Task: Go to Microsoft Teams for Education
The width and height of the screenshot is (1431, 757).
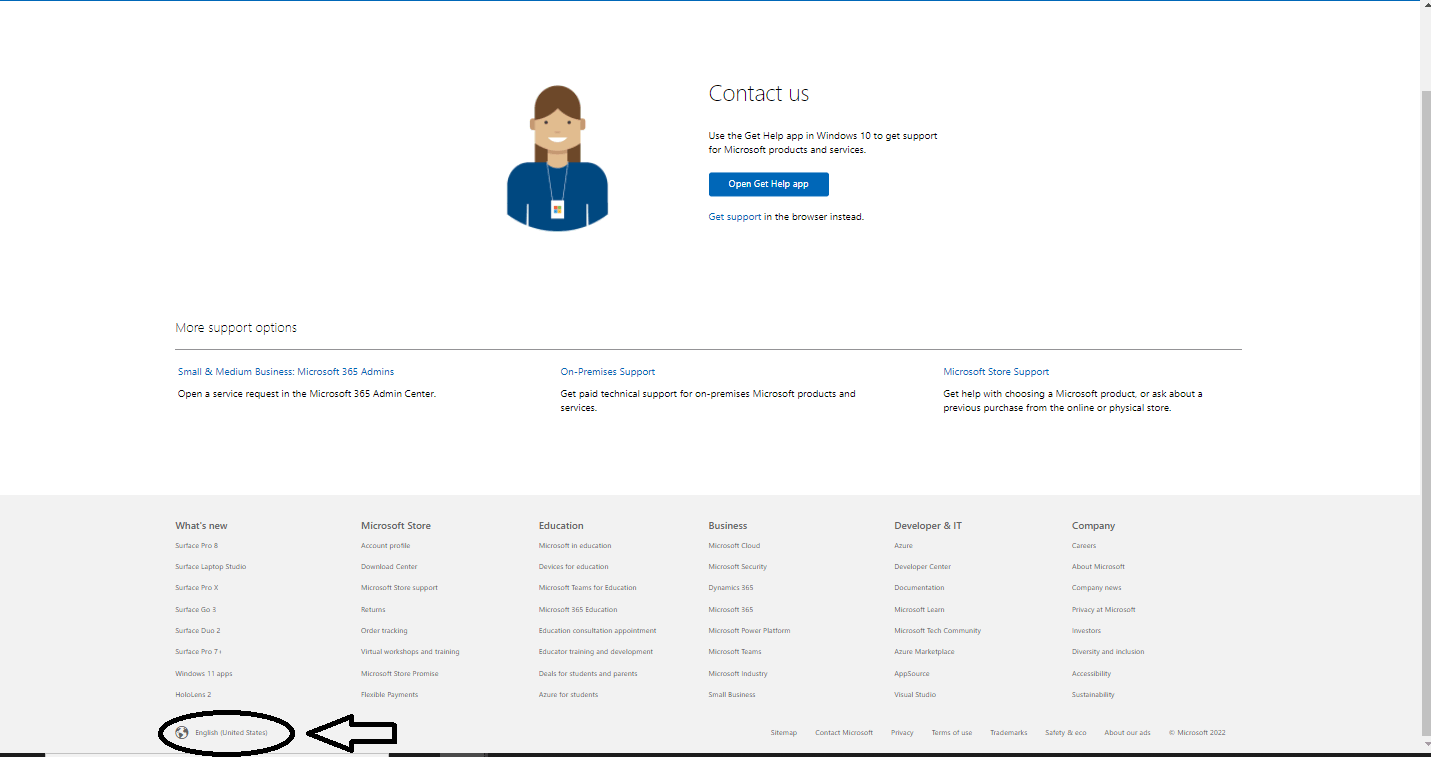Action: pyautogui.click(x=587, y=588)
